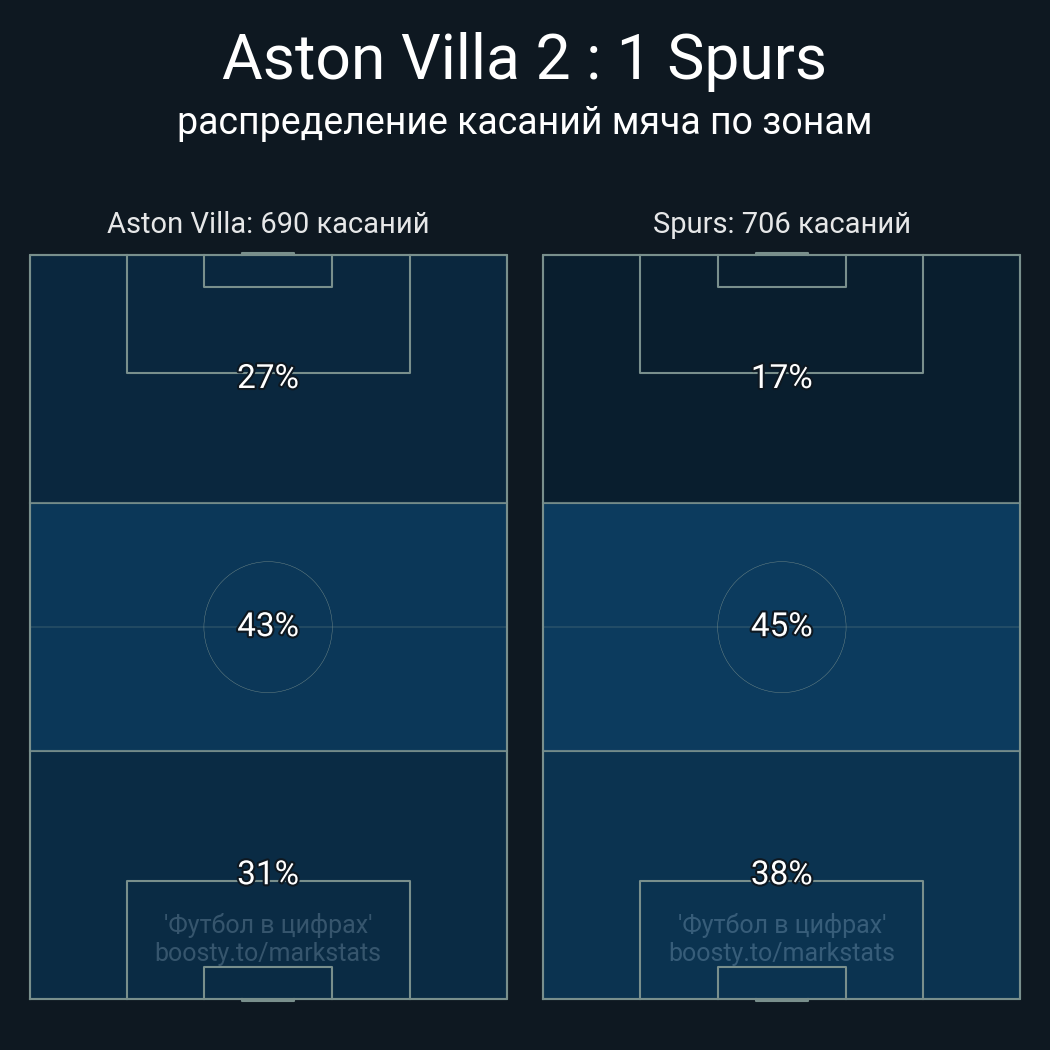
Task: Click Aston Villa's 43% midfield zone value
Action: click(x=268, y=625)
